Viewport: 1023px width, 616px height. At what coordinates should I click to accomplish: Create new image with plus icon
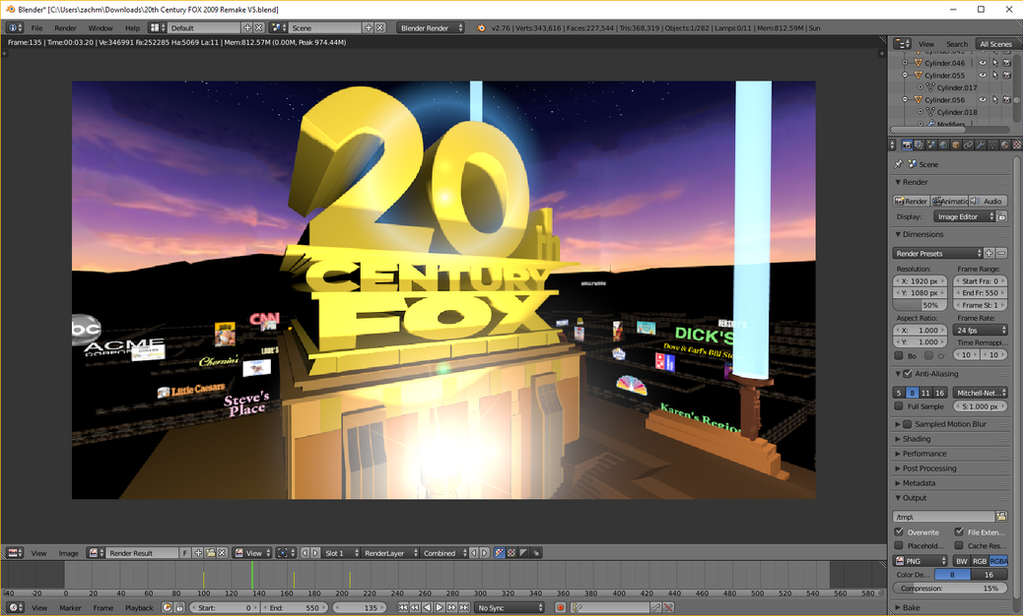(x=198, y=553)
